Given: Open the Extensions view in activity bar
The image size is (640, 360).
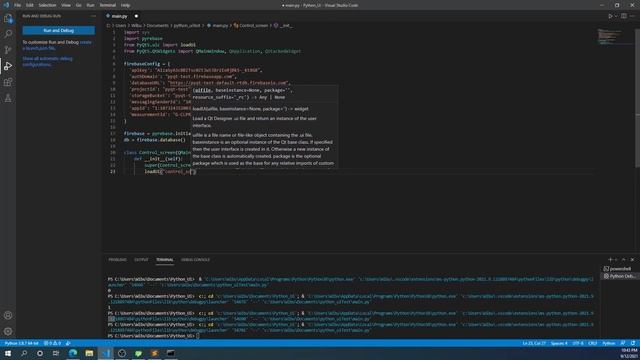Looking at the screenshot, I should click(x=8, y=82).
